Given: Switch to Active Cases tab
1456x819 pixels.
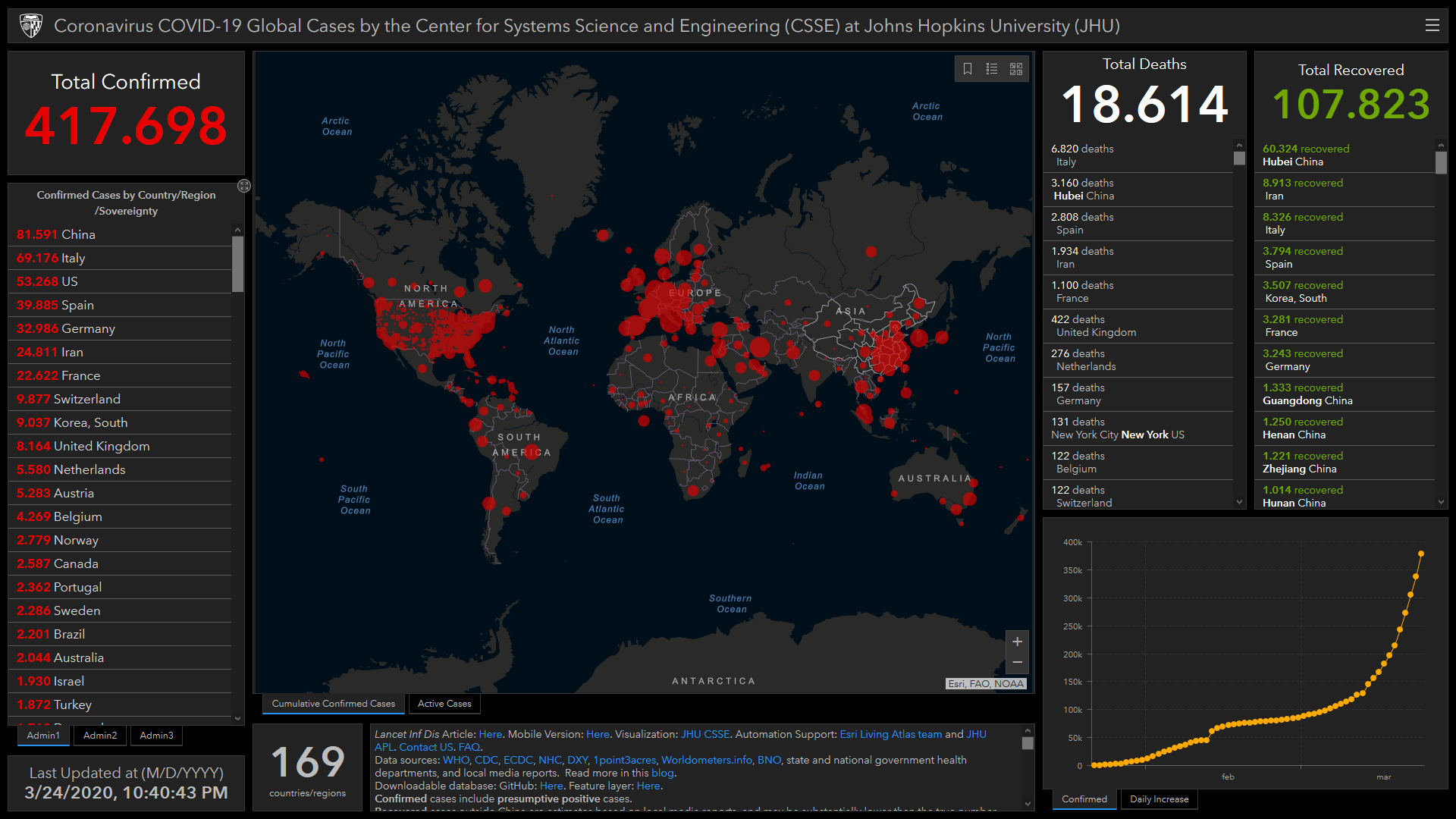Looking at the screenshot, I should point(444,704).
